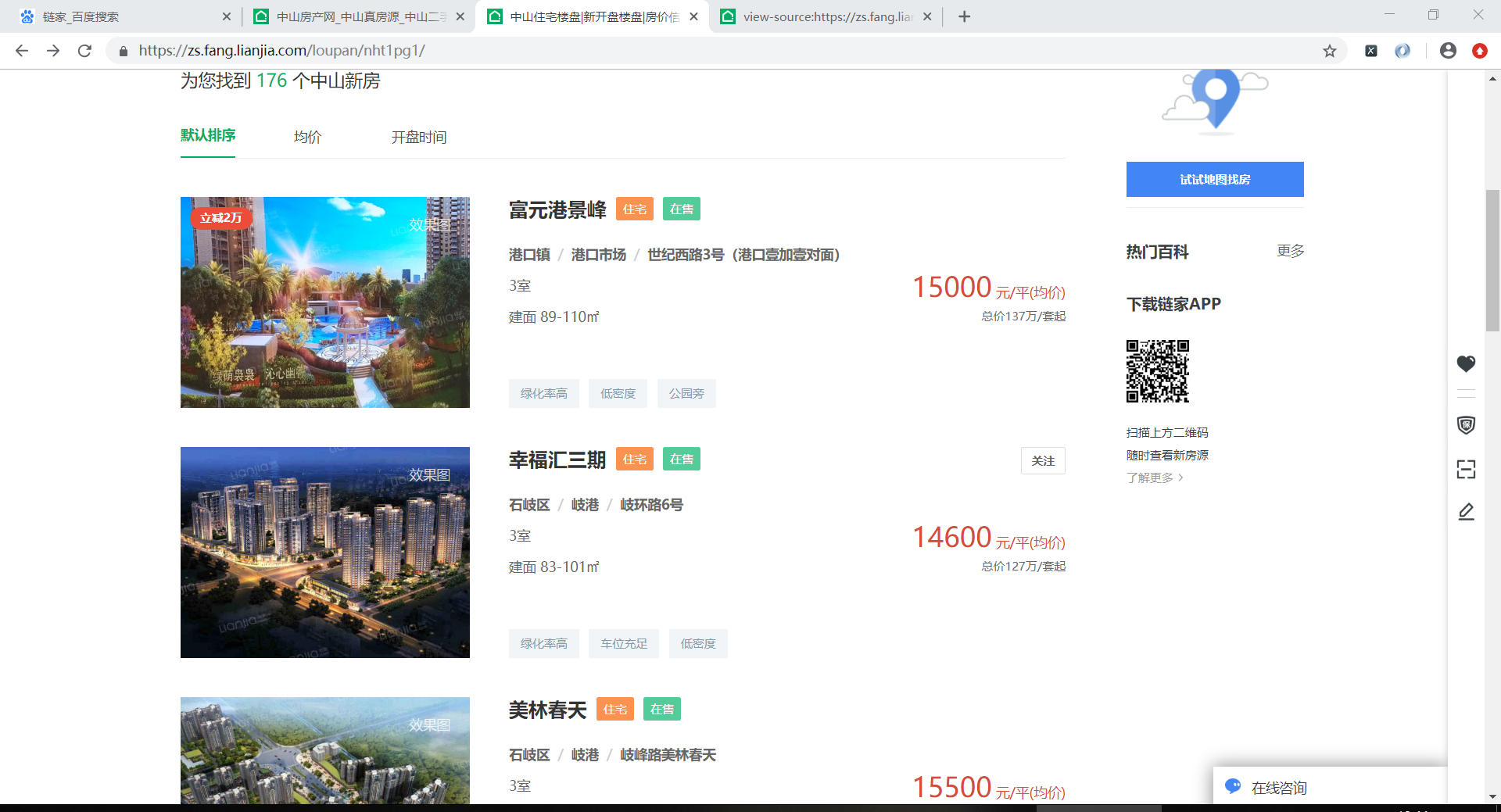
Task: Click the 15000 元/平 price
Action: click(x=989, y=288)
